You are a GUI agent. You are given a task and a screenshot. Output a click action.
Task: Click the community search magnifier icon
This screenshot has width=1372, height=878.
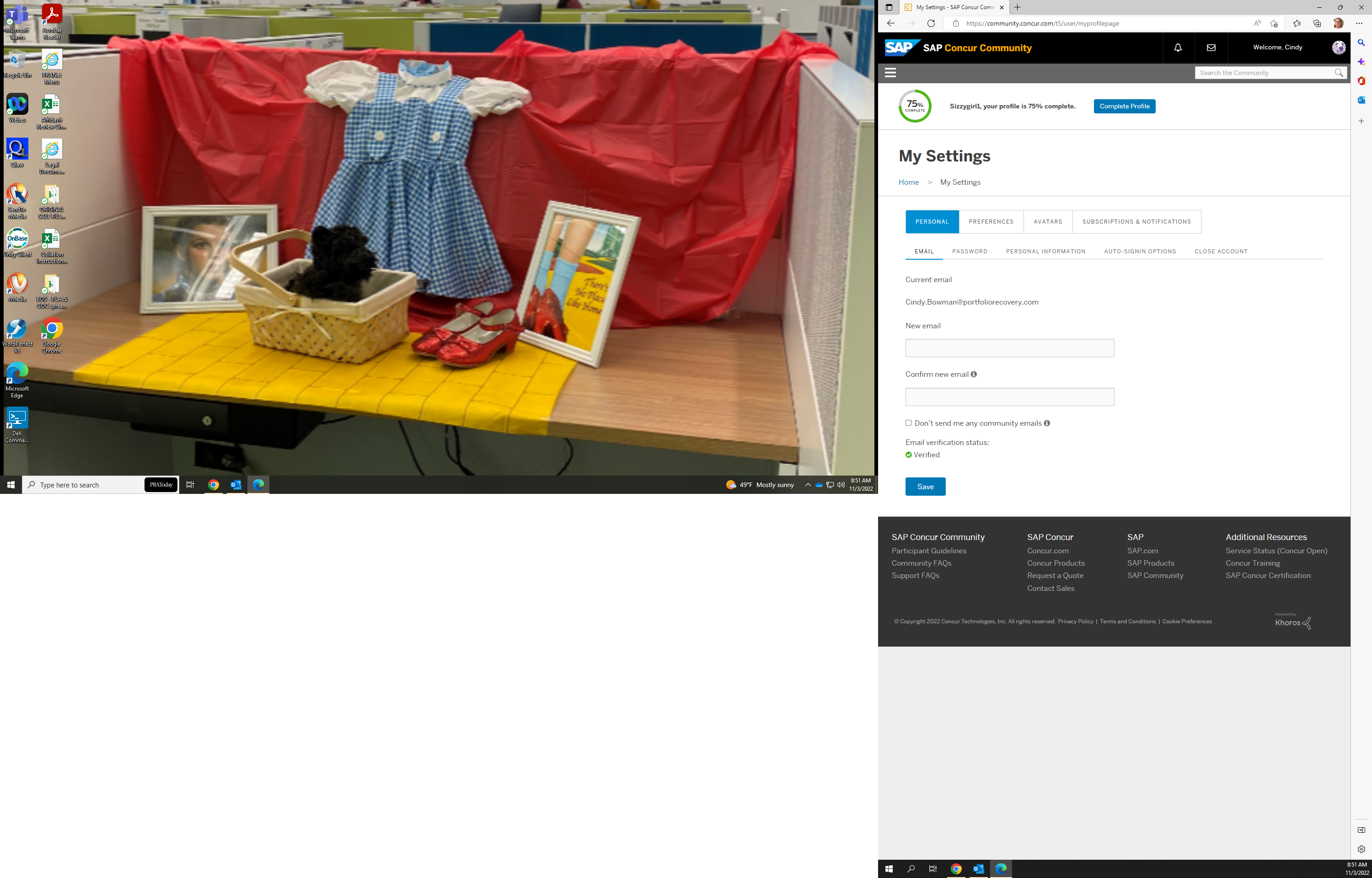tap(1338, 72)
